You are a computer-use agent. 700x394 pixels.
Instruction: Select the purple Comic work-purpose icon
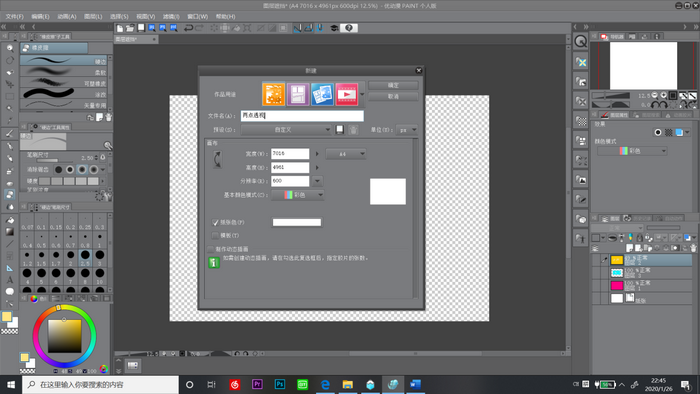coord(298,94)
